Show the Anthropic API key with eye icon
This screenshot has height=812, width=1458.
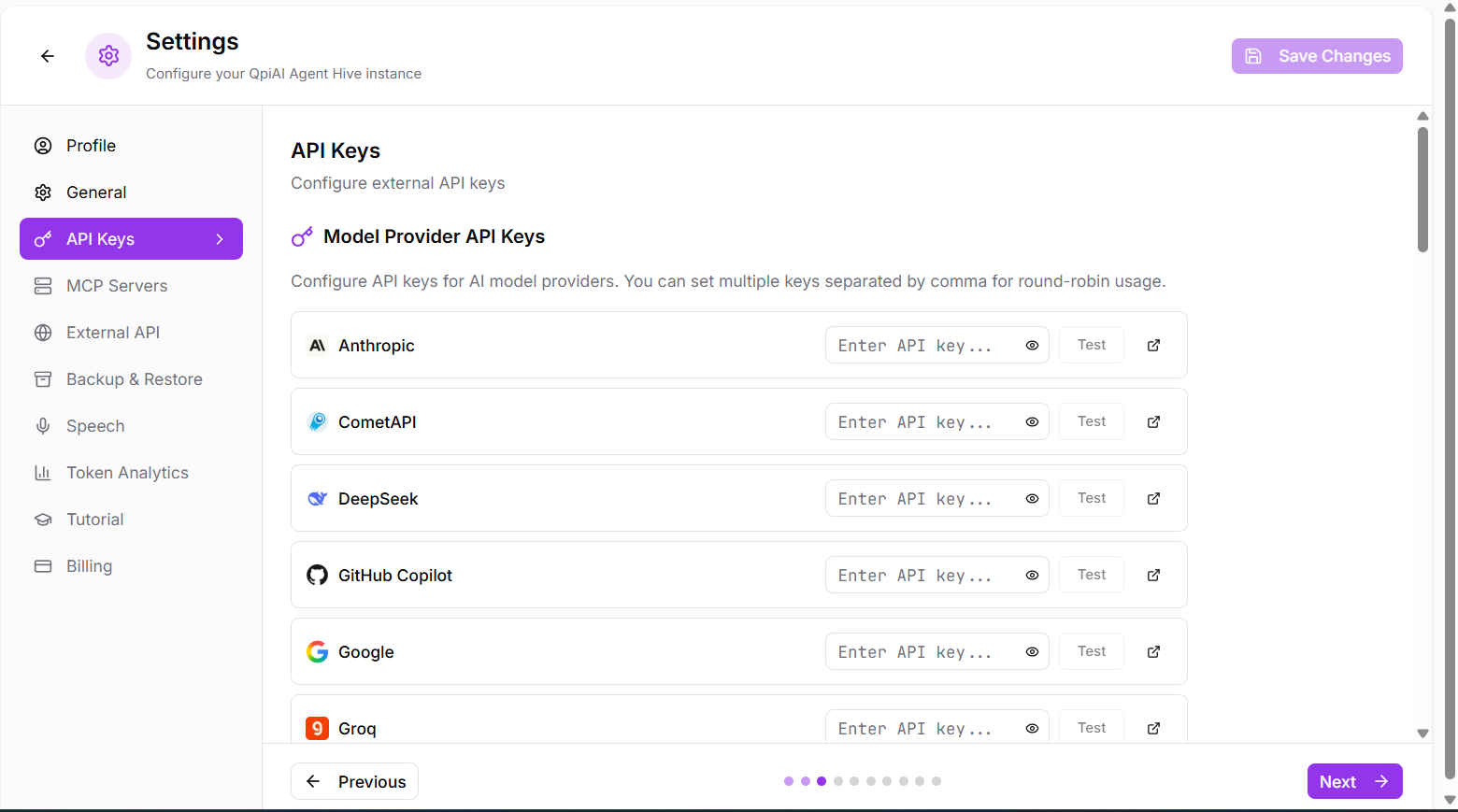pos(1032,345)
